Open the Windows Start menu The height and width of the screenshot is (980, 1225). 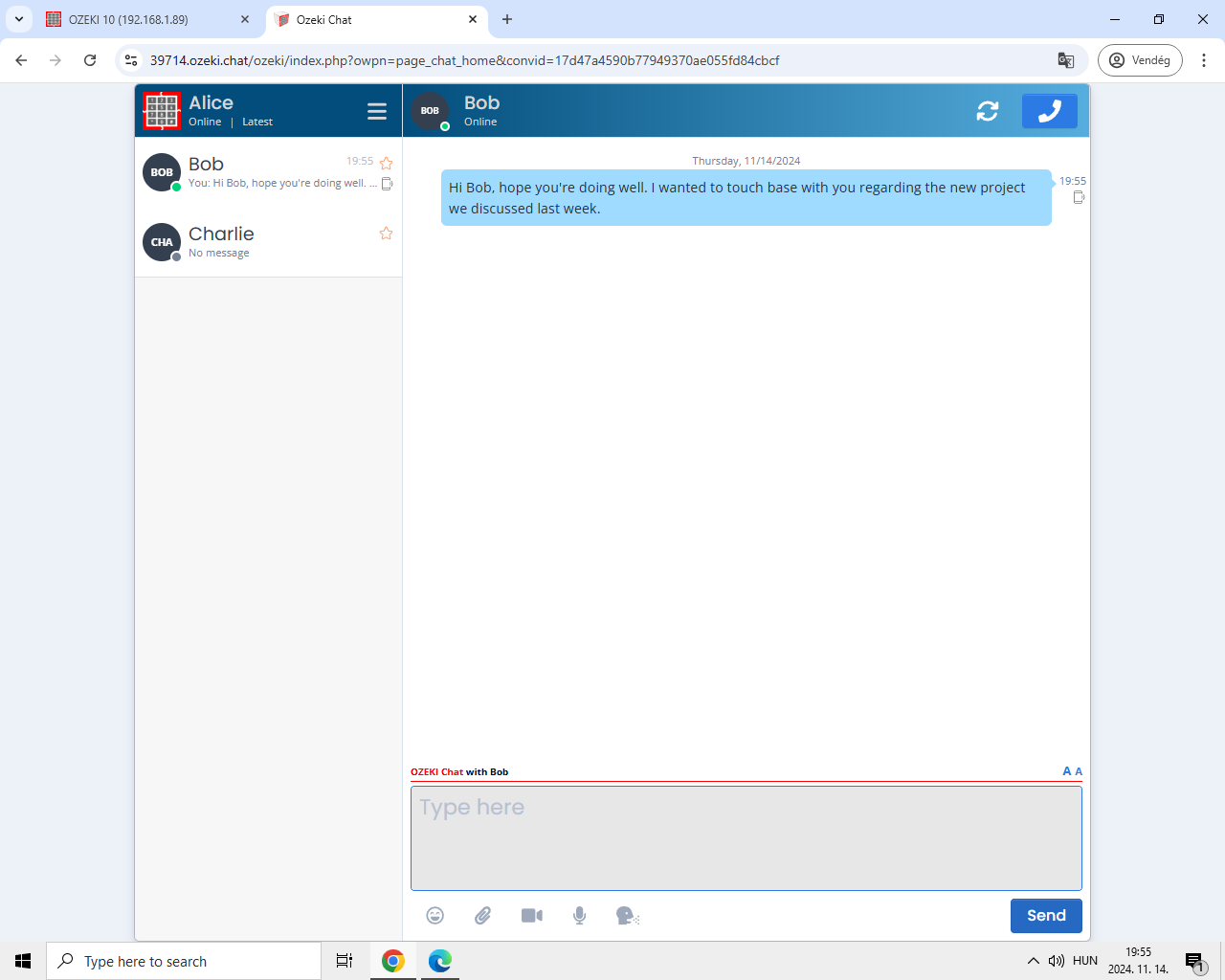tap(23, 961)
